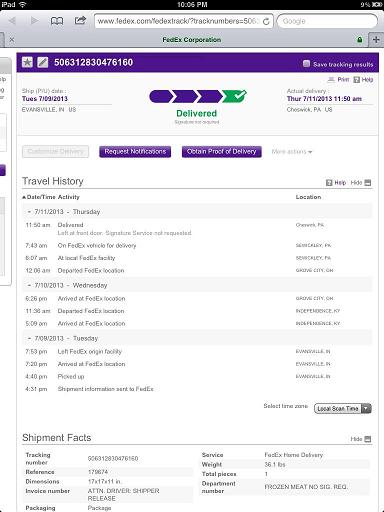Click the Request Notifications button
This screenshot has width=384, height=512.
tap(135, 152)
